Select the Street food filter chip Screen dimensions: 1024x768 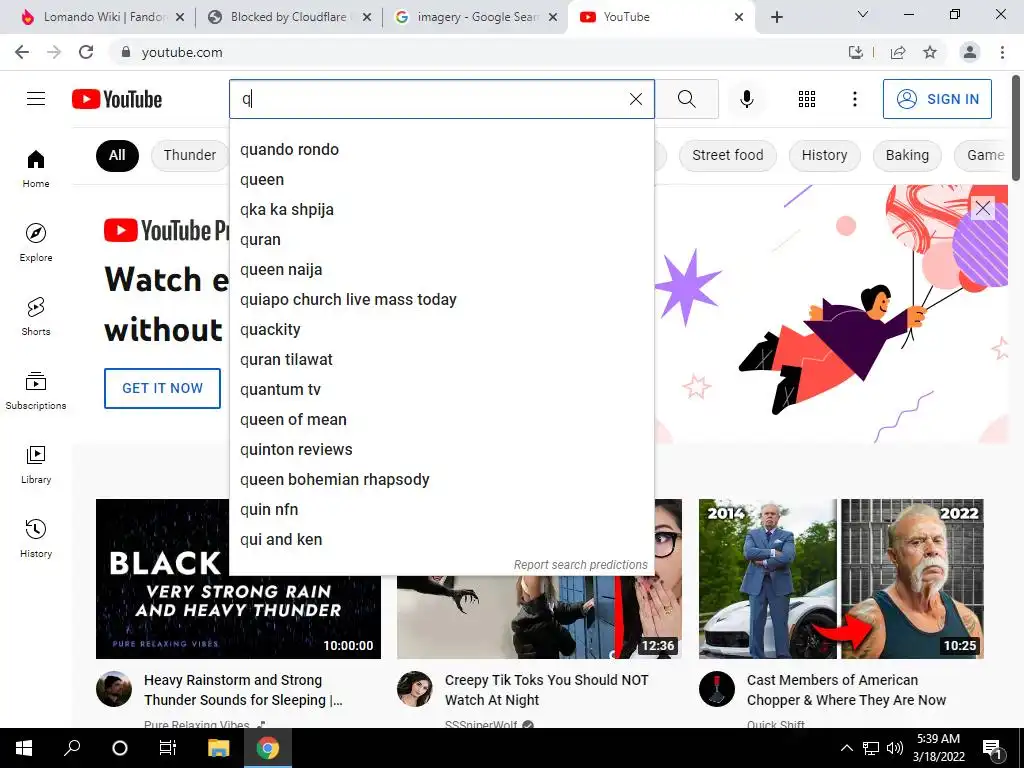tap(728, 155)
